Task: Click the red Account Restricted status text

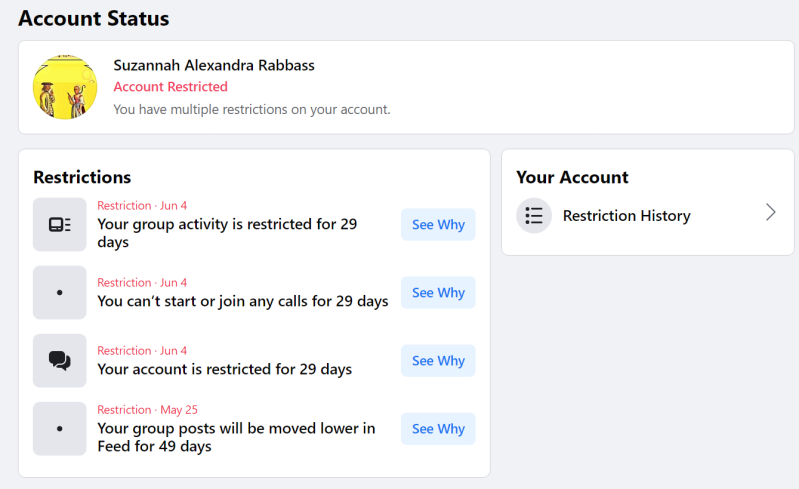Action: tap(170, 87)
